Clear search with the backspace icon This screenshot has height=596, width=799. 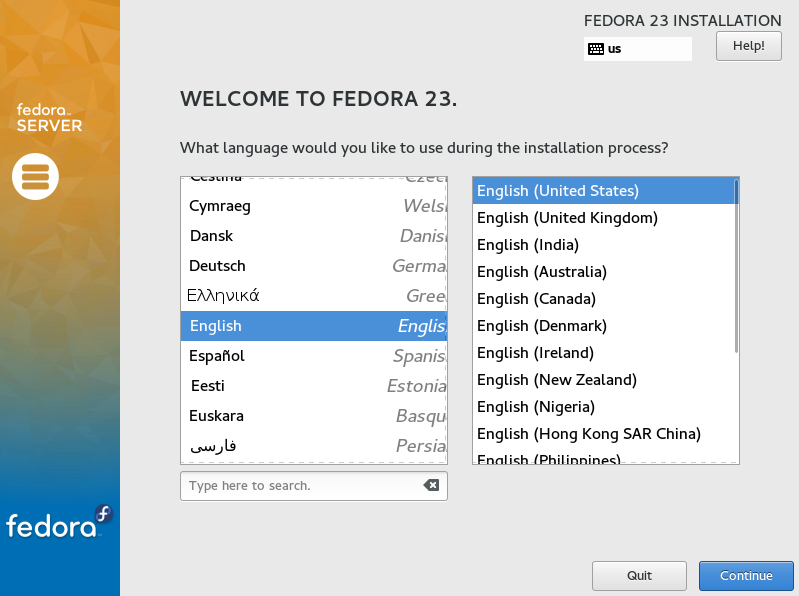[x=431, y=485]
